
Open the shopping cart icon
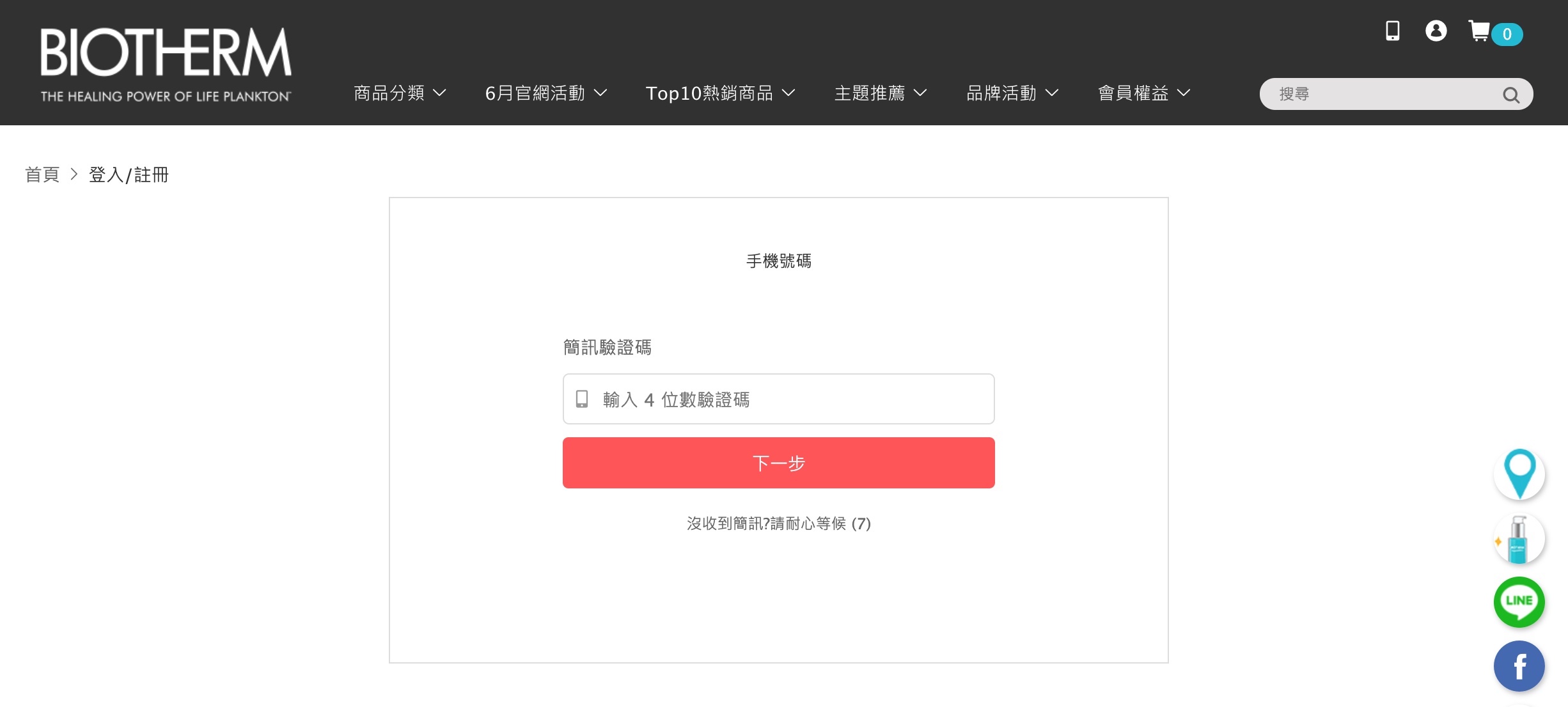coord(1480,31)
